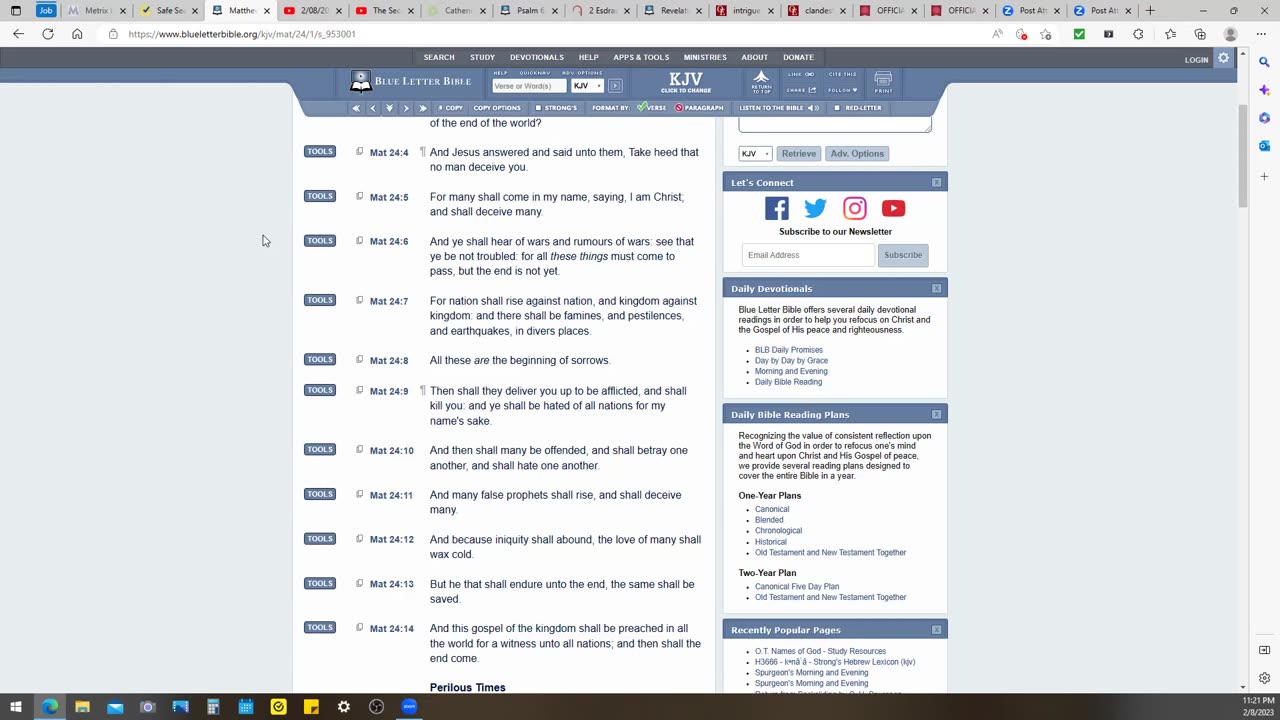Go to next chapter single-right arrow
Image resolution: width=1280 pixels, height=720 pixels.
click(405, 108)
